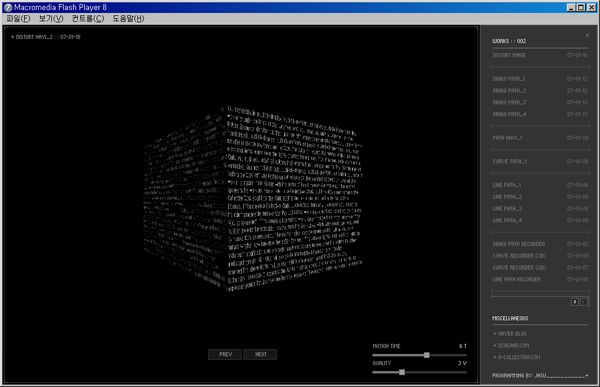Select the Distort Image work entry
The height and width of the screenshot is (387, 600).
540,55
